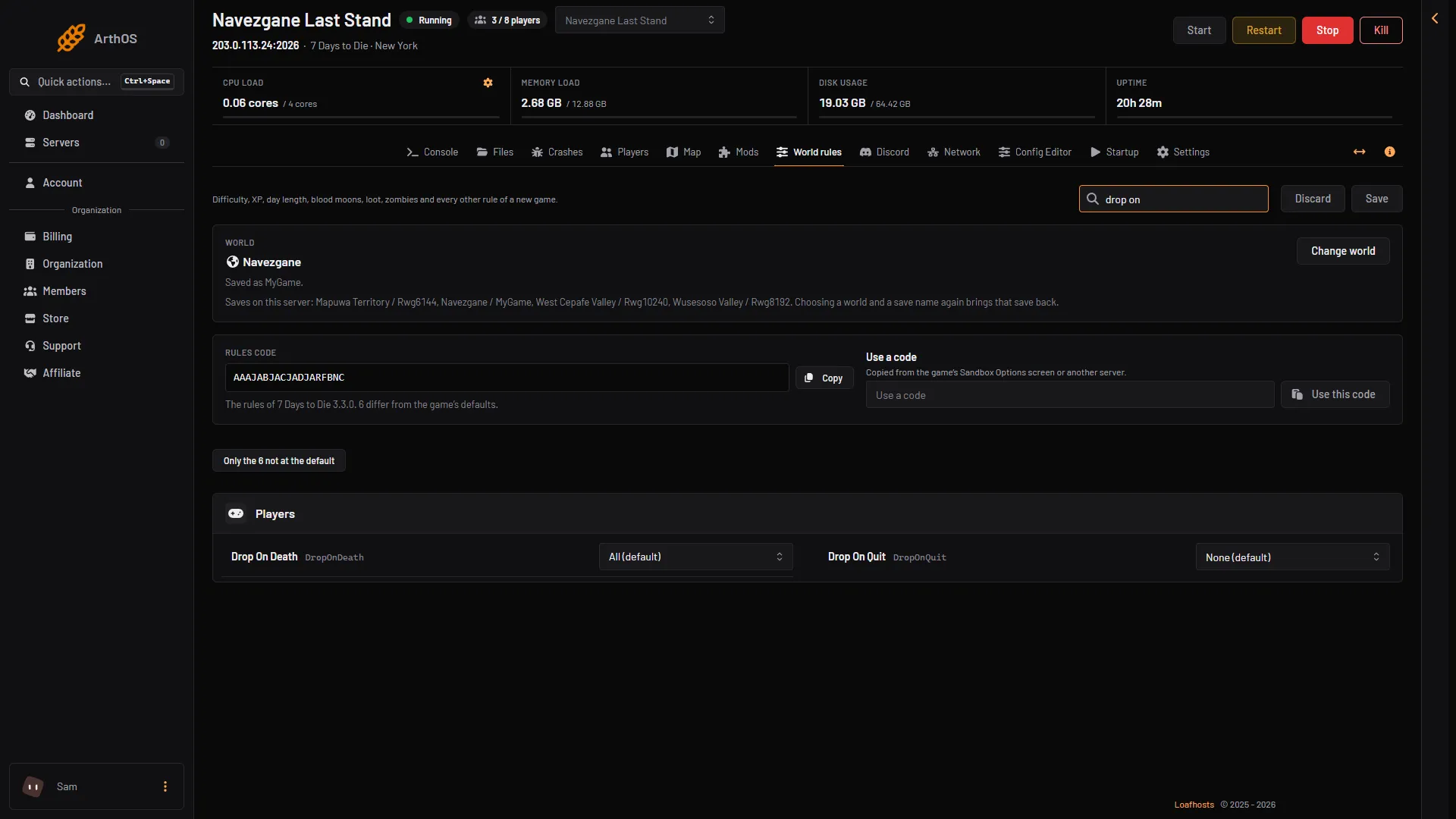Image resolution: width=1456 pixels, height=819 pixels.
Task: Click the Kill server button
Action: click(x=1381, y=30)
